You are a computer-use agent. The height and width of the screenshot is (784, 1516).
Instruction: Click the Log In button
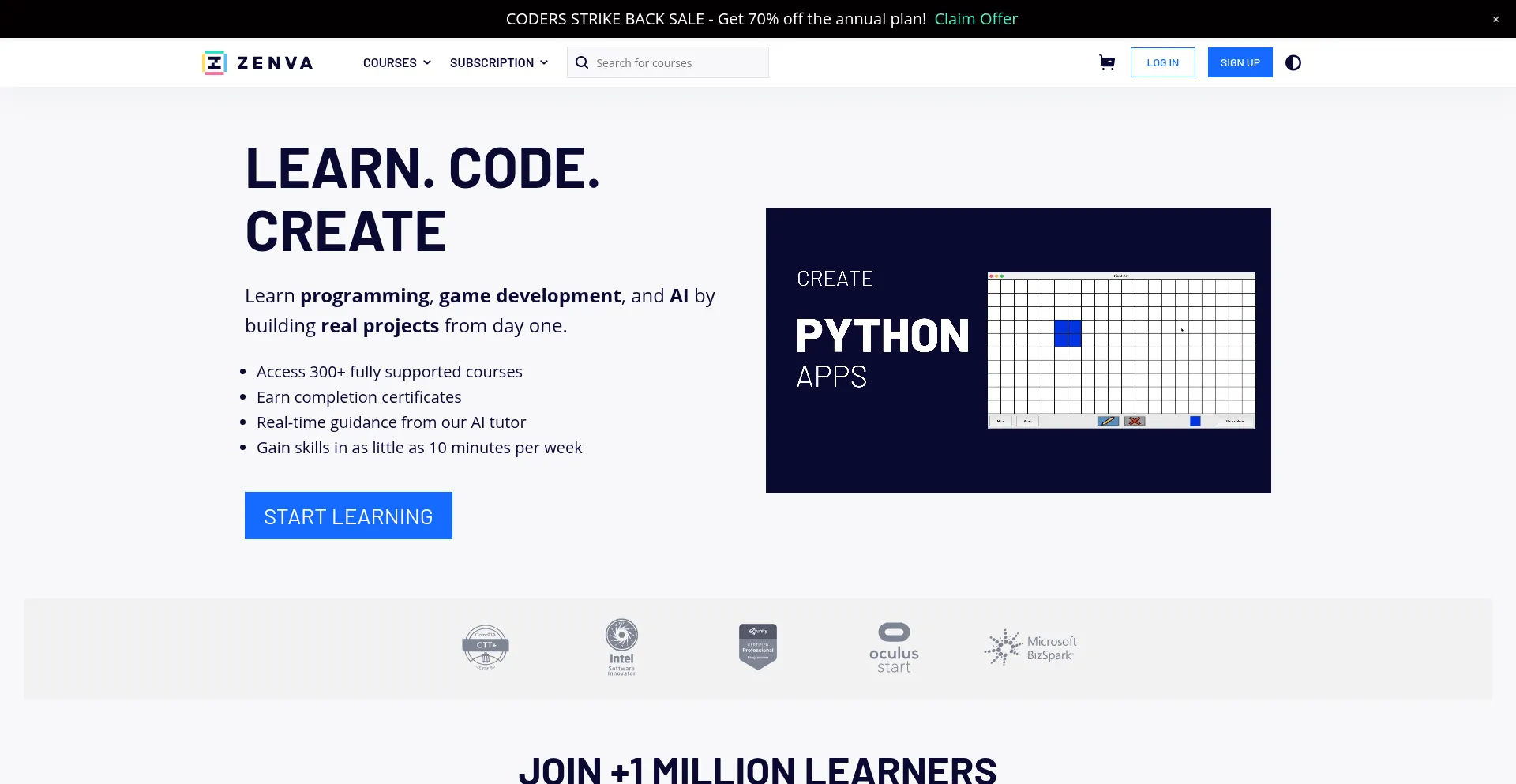point(1162,62)
